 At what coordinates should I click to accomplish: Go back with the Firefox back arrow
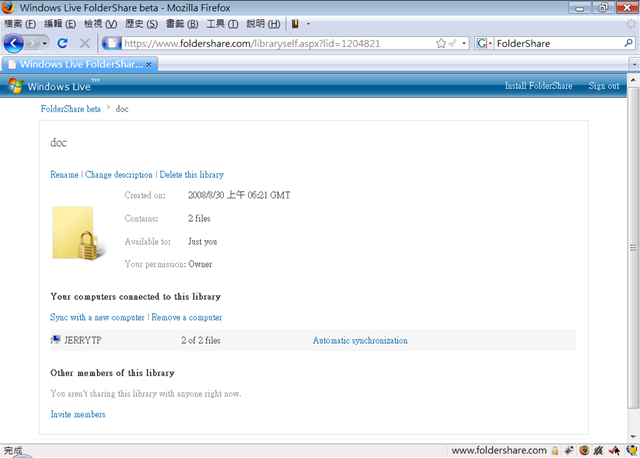(13, 43)
